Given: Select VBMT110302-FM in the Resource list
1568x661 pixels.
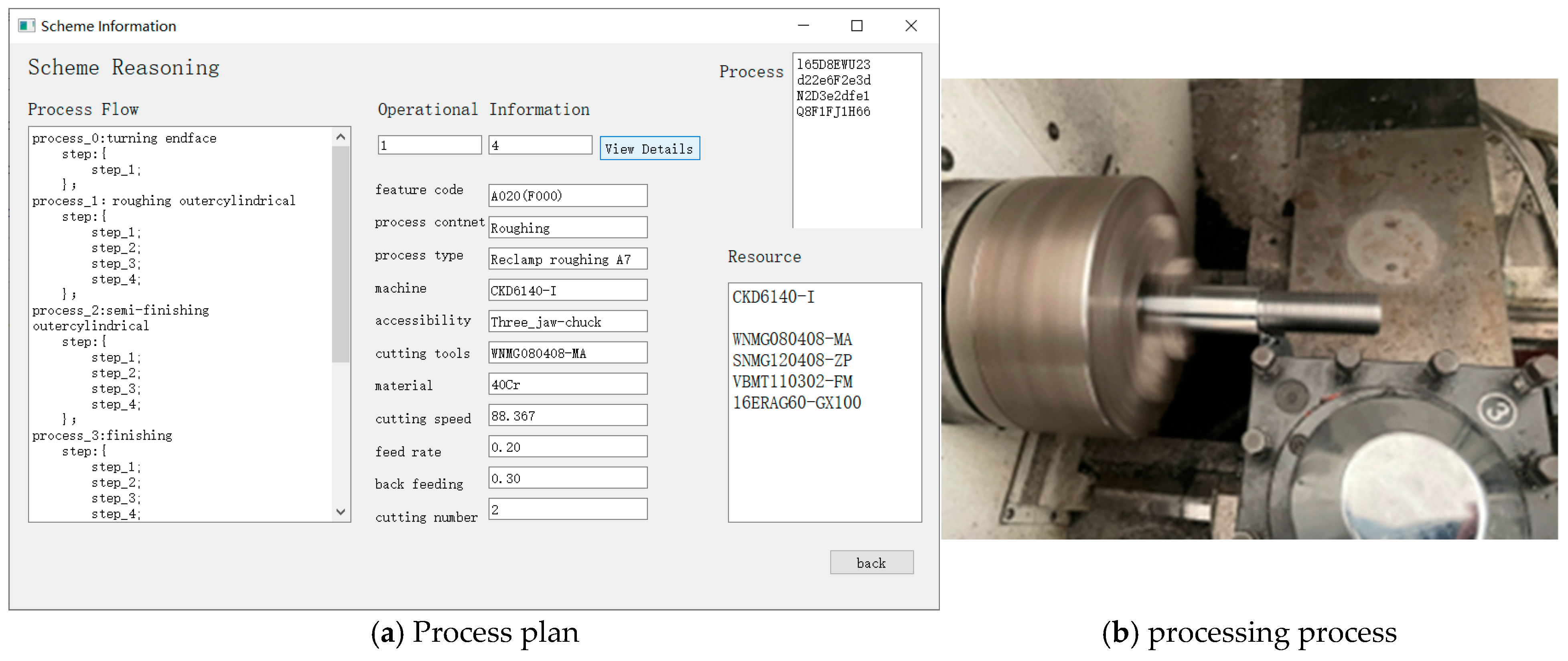Looking at the screenshot, I should tap(792, 381).
